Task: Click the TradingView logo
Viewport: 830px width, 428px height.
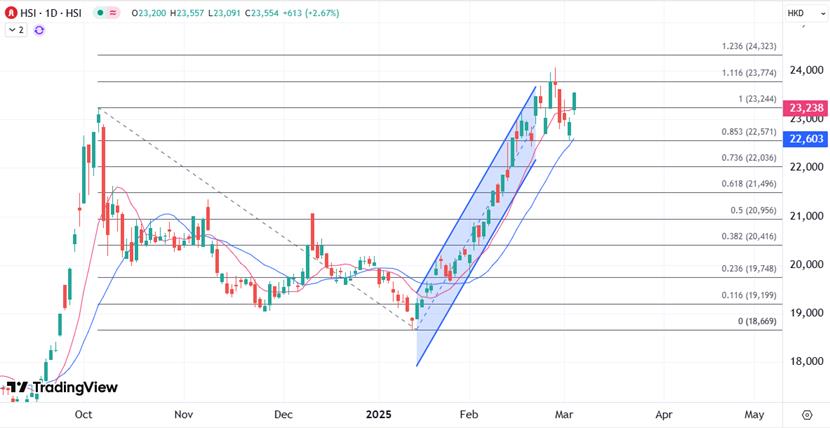Action: (62, 388)
